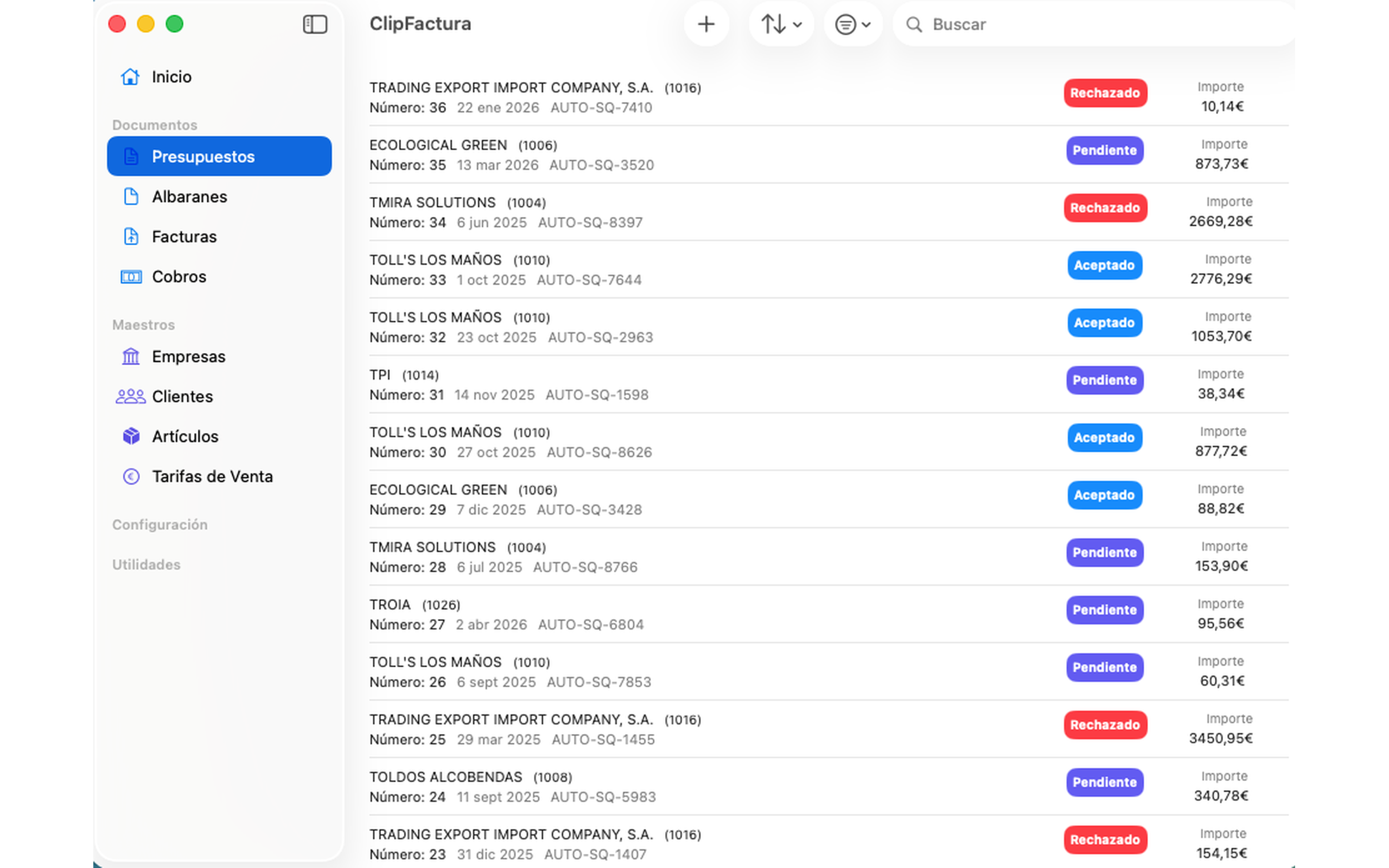Click Pendiente badge on presupuesto 31
The image size is (1389, 868).
tap(1105, 380)
